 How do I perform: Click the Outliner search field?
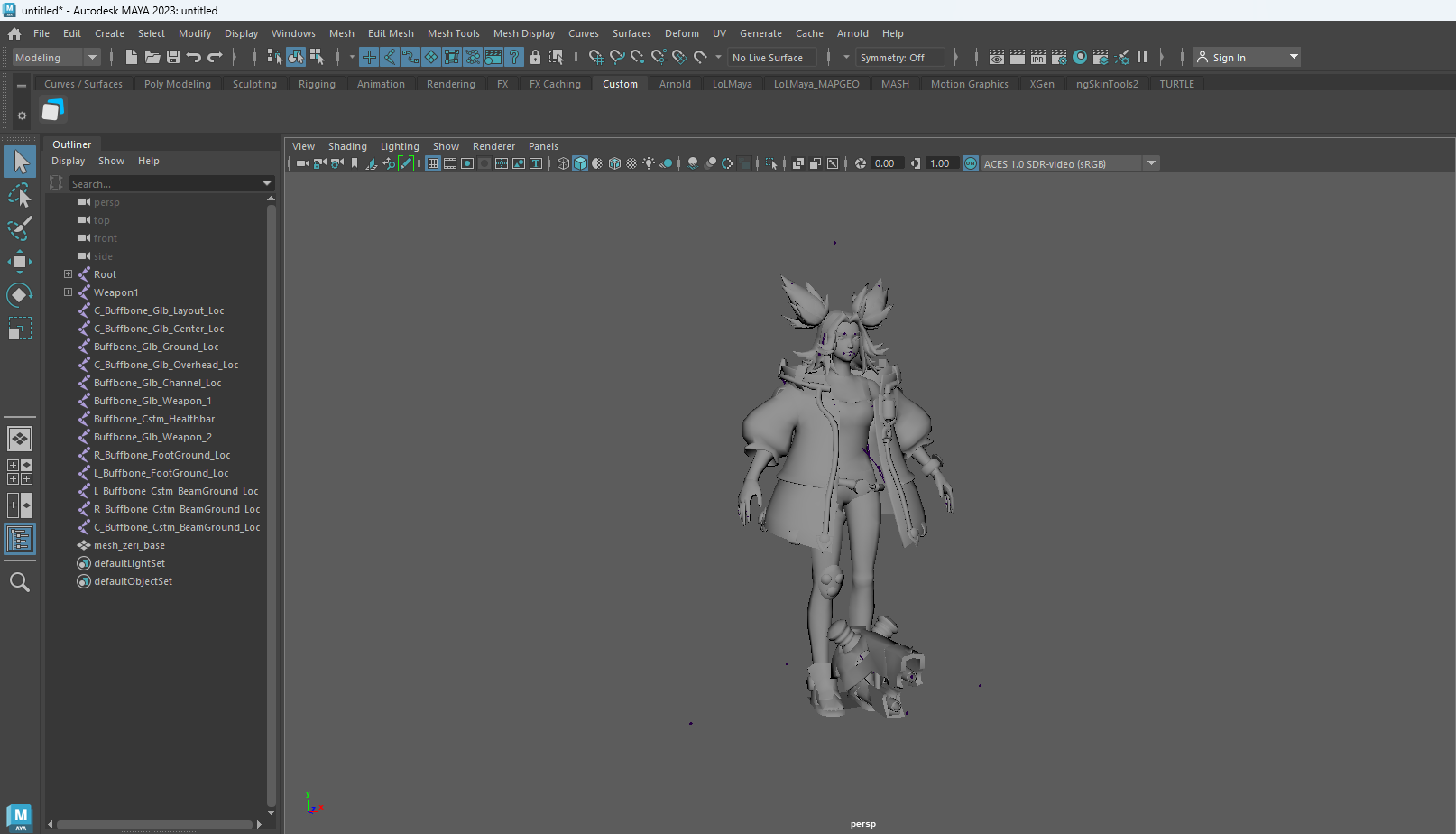(163, 183)
